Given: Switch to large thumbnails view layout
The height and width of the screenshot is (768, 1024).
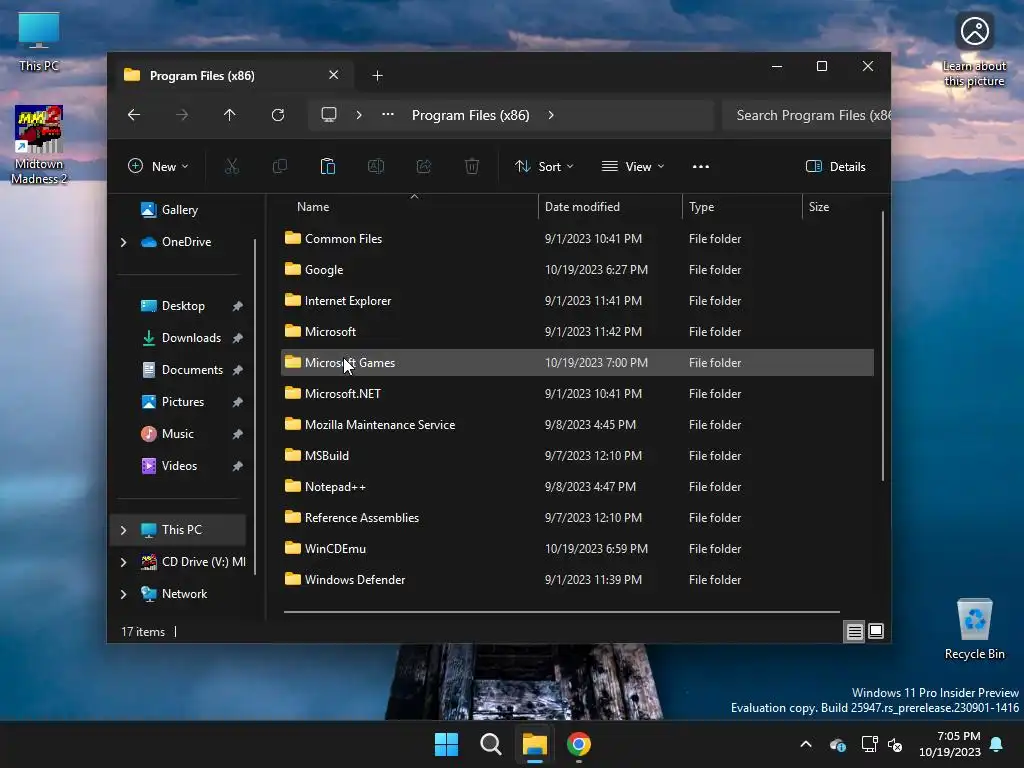Looking at the screenshot, I should click(876, 631).
